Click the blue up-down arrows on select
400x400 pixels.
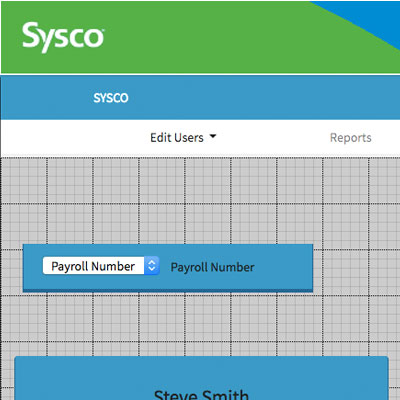[152, 266]
